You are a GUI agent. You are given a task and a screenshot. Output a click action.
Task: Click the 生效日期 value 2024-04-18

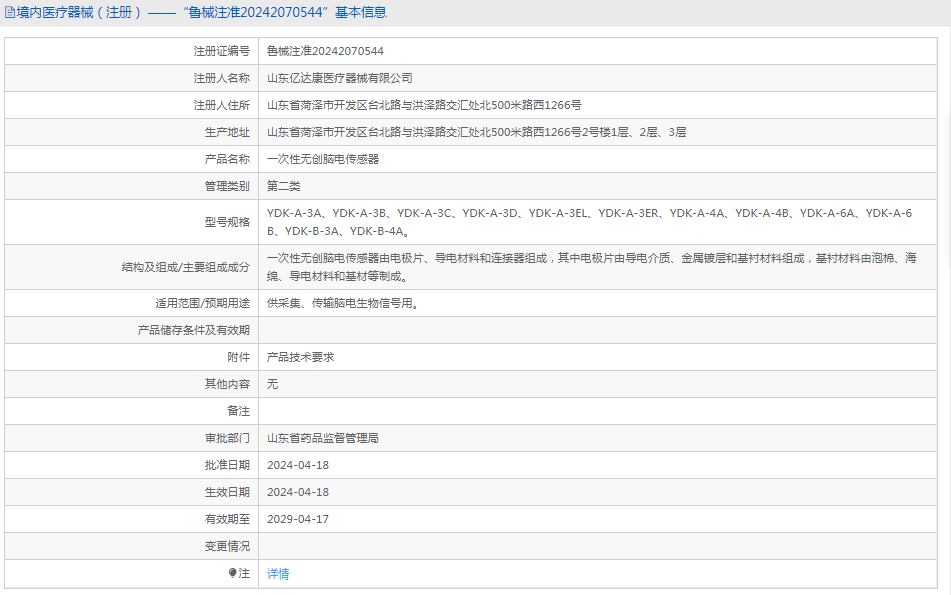(x=298, y=492)
